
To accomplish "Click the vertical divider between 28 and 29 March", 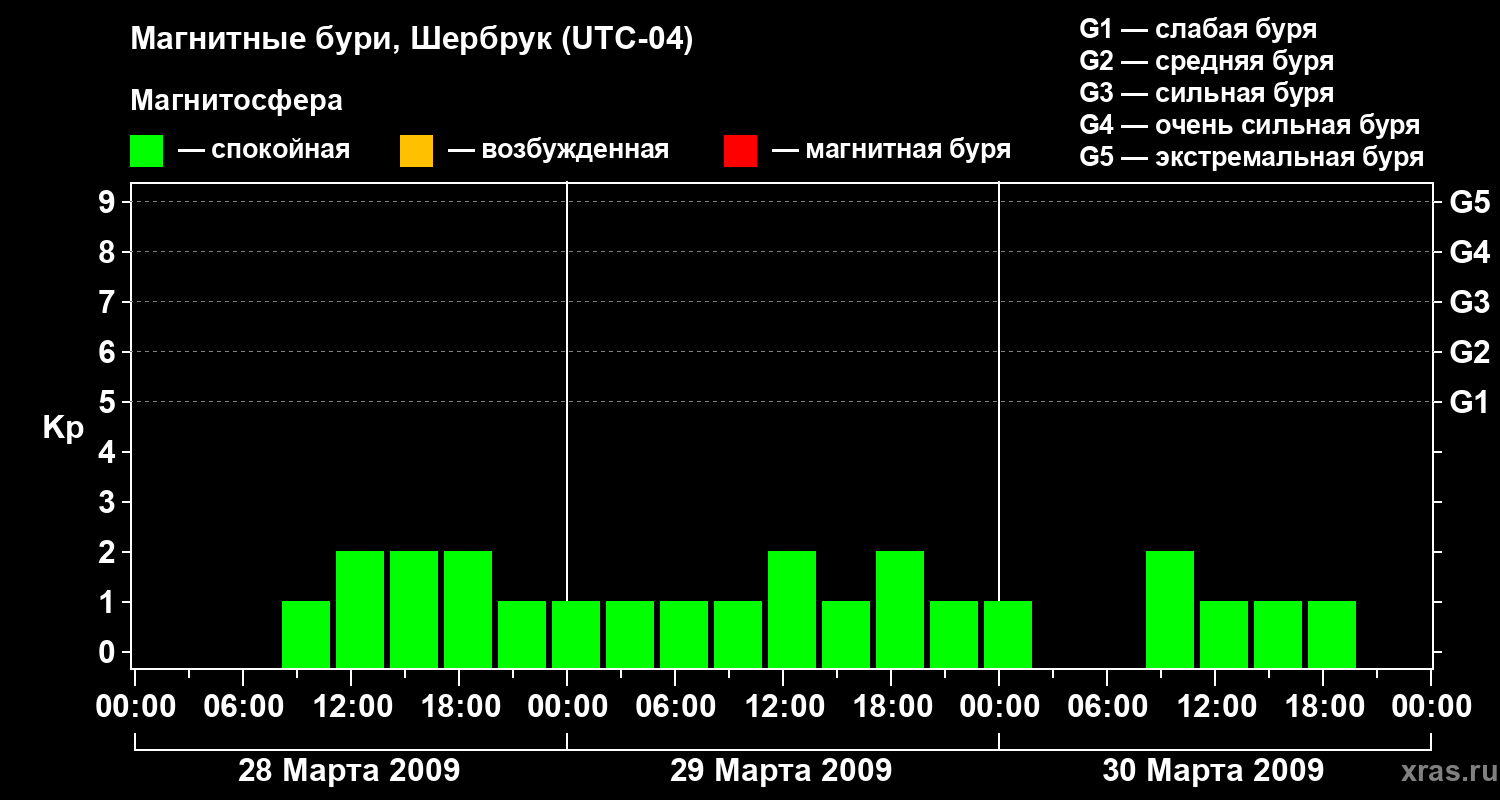I will click(x=567, y=425).
